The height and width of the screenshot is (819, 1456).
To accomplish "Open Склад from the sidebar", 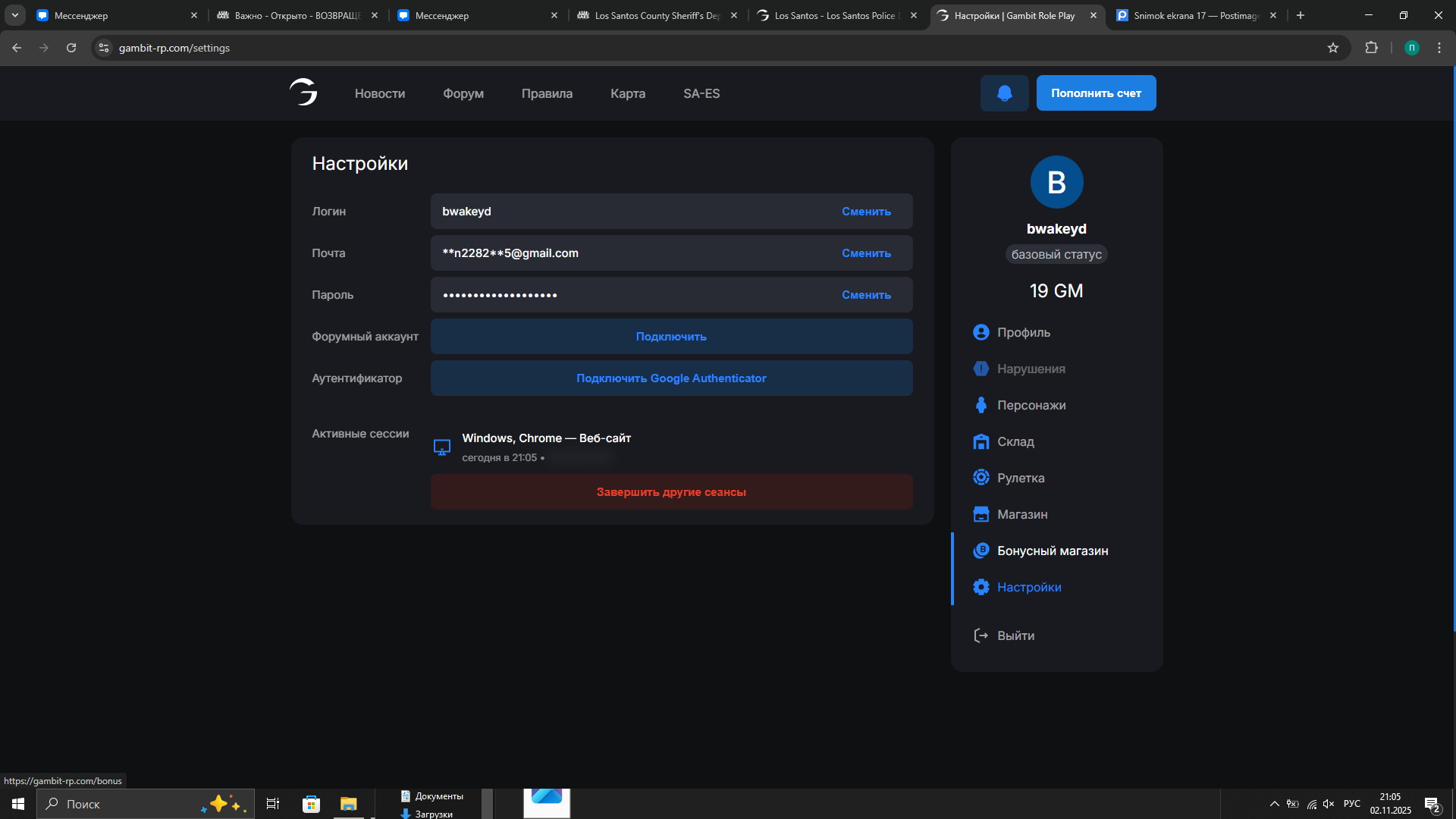I will tap(1015, 441).
